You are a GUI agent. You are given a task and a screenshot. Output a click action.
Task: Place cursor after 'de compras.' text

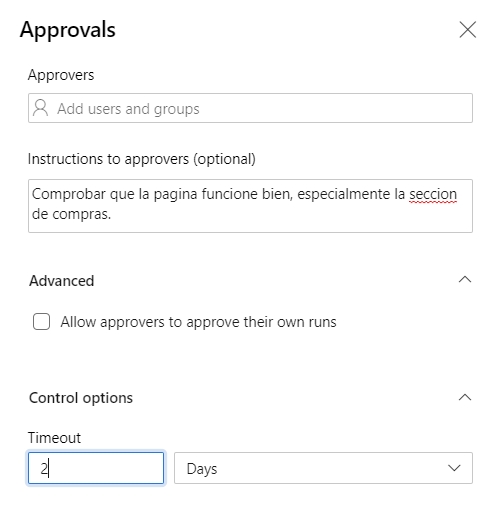(x=112, y=214)
